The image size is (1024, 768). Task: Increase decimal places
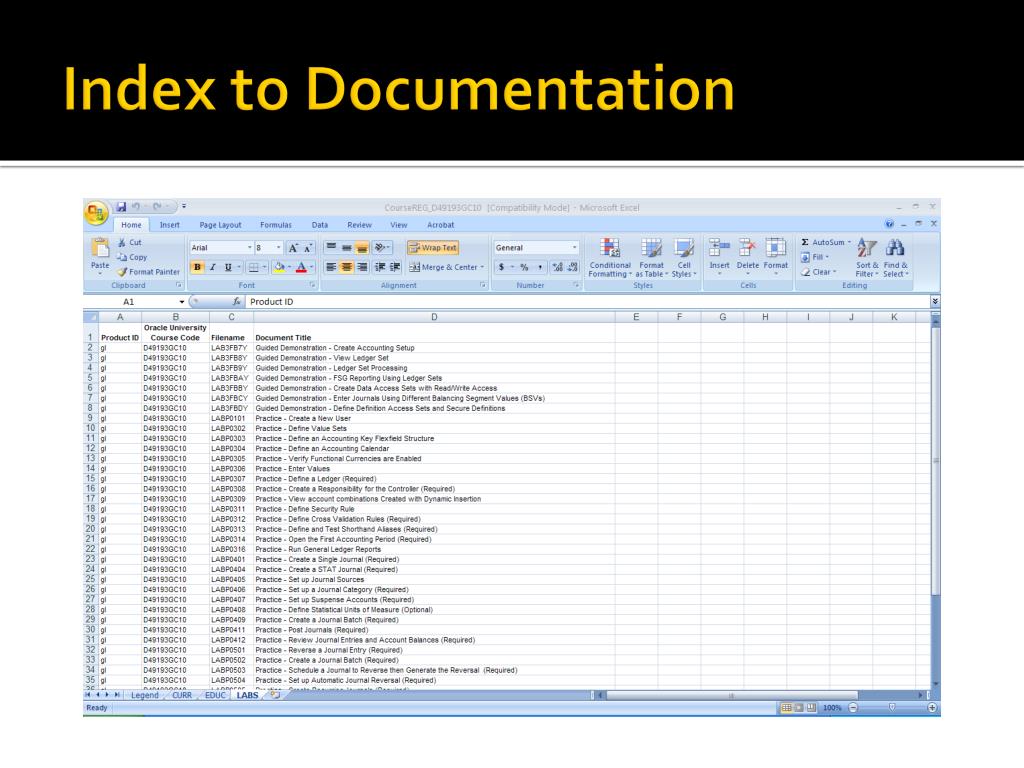pos(557,267)
